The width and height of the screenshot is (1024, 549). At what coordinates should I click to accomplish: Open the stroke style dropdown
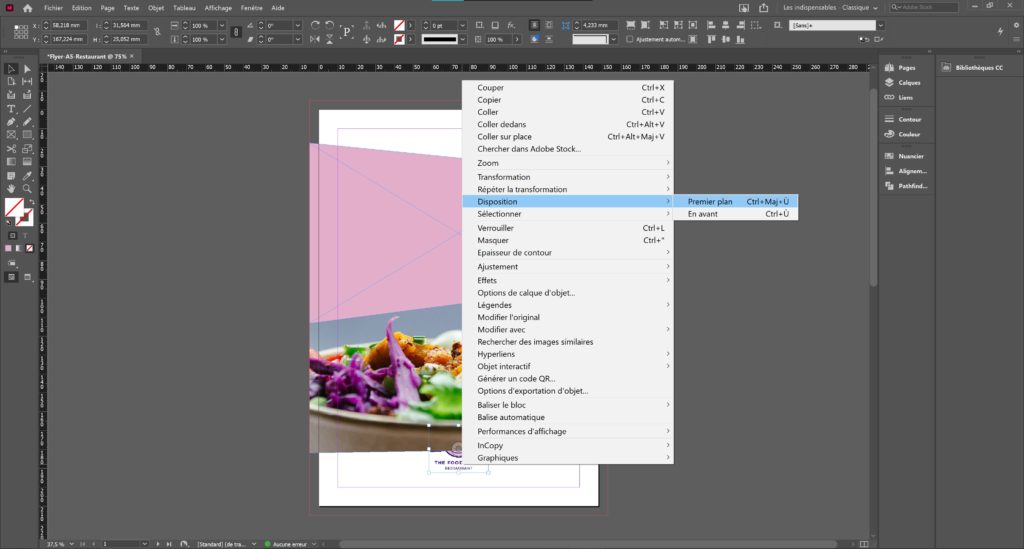tap(462, 39)
